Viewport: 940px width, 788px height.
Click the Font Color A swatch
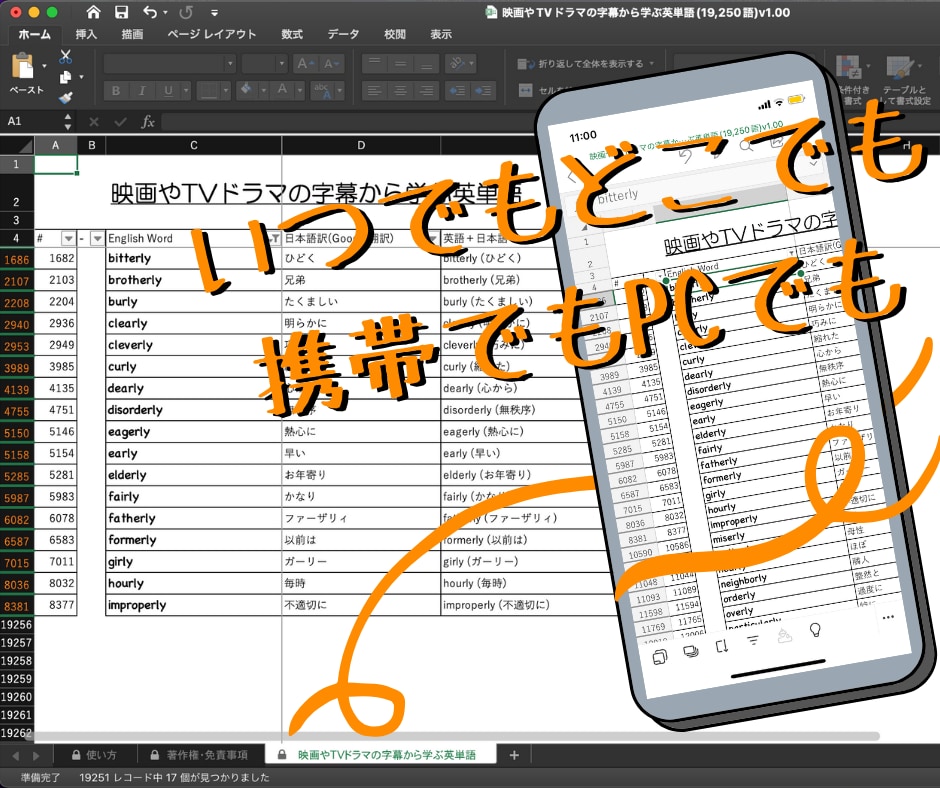(x=282, y=90)
